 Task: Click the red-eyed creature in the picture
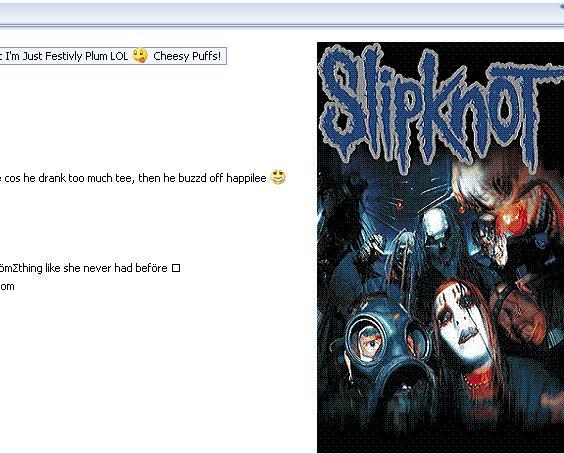pyautogui.click(x=396, y=205)
